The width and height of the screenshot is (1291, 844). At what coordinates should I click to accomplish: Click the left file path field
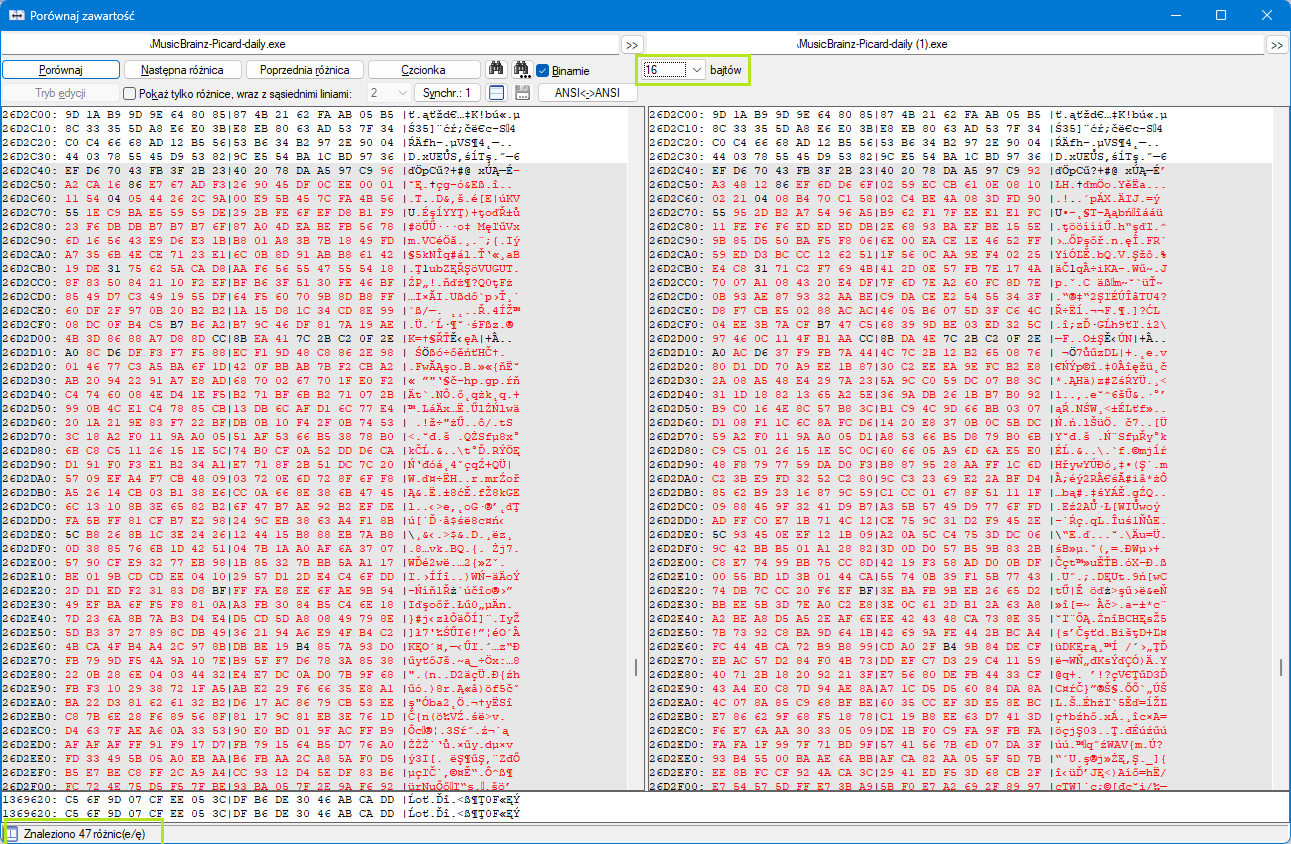(x=310, y=45)
